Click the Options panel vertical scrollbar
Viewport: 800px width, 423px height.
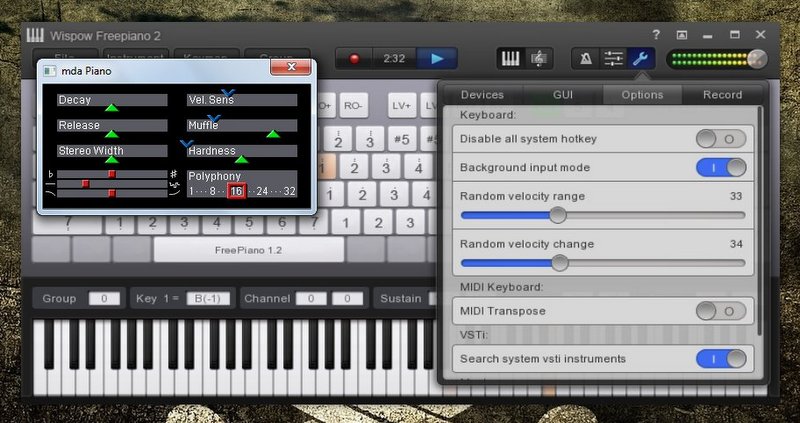coord(760,222)
